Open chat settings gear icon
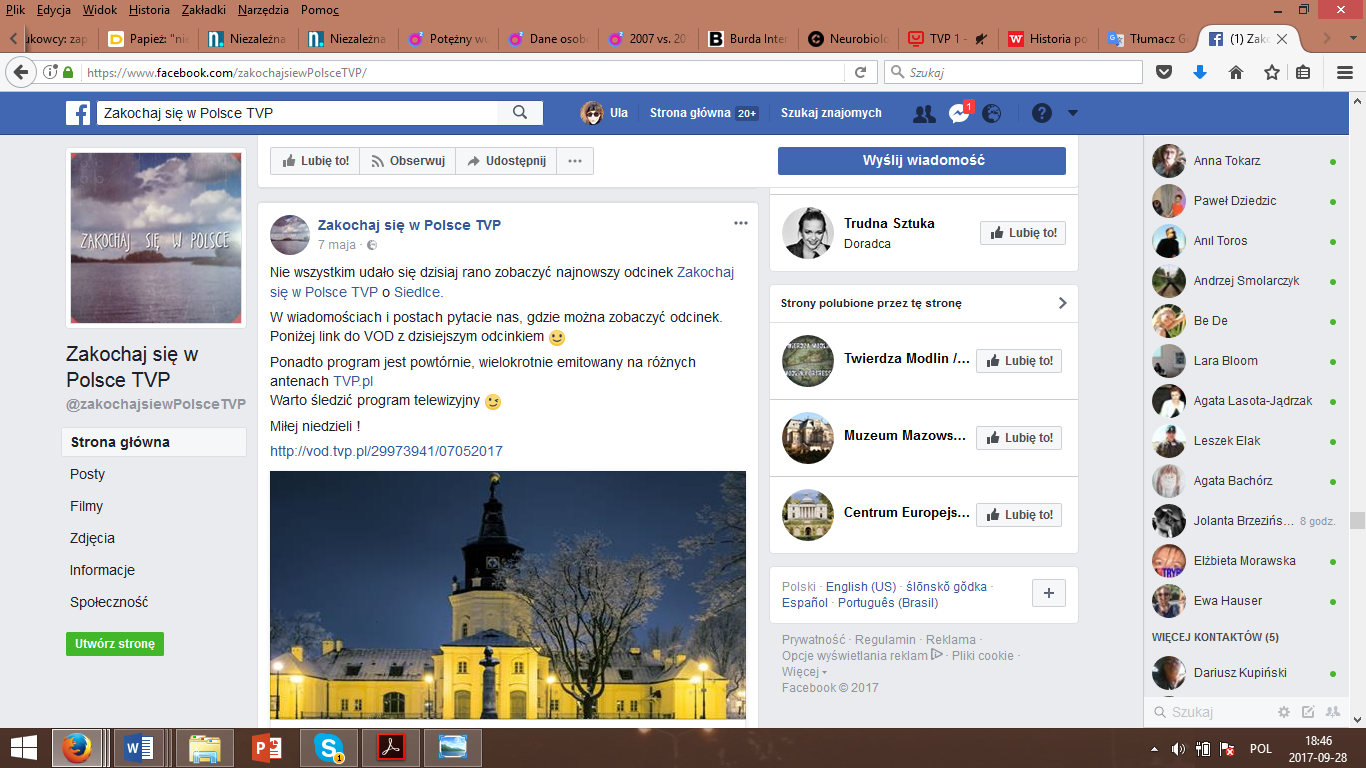 point(1284,712)
